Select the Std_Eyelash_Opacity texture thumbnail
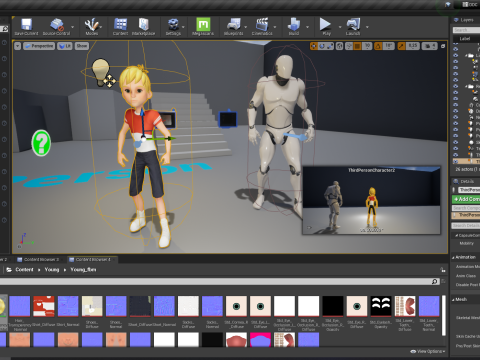Image resolution: width=480 pixels, height=360 pixels. click(381, 306)
